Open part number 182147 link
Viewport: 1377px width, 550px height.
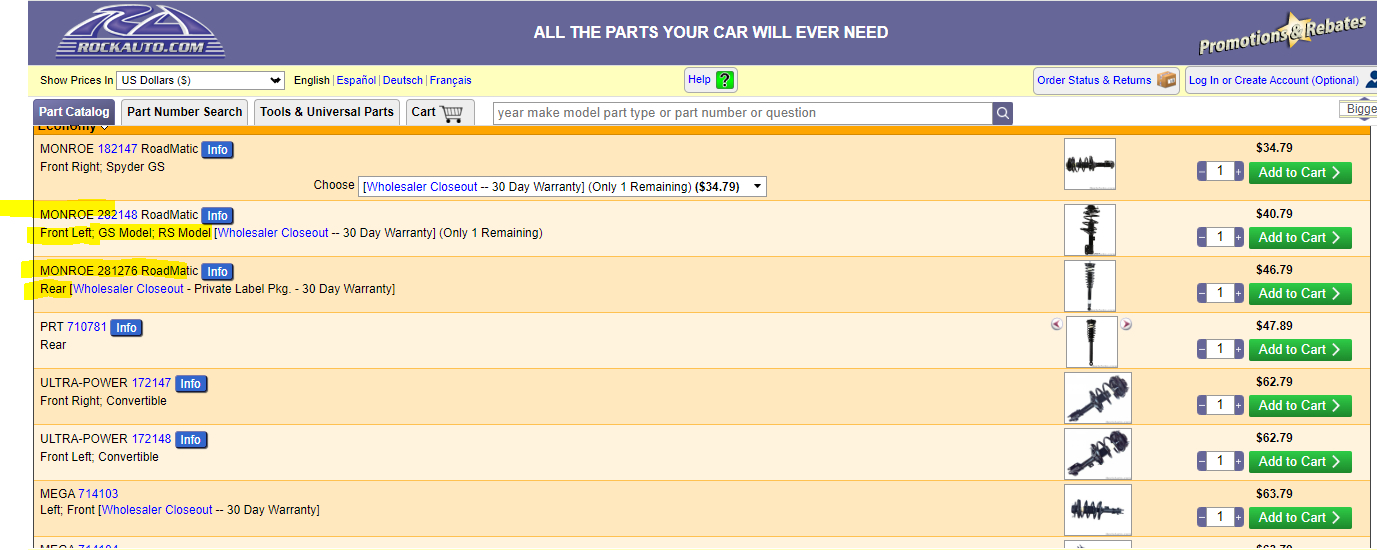(x=117, y=149)
